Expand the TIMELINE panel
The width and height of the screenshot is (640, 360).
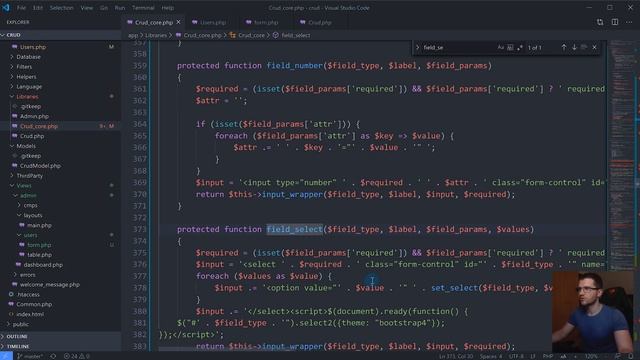(x=60, y=346)
